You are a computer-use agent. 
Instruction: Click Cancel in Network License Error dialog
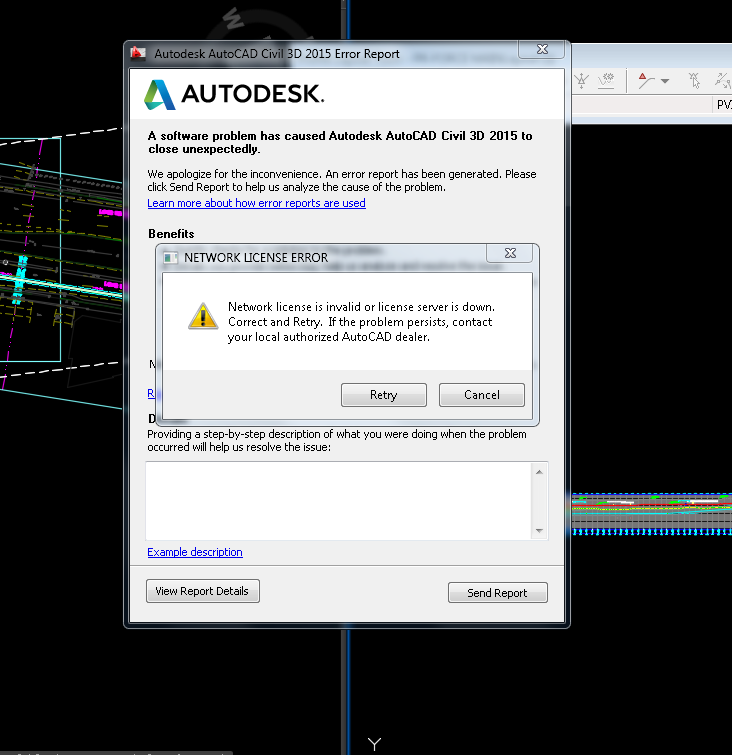pyautogui.click(x=482, y=395)
